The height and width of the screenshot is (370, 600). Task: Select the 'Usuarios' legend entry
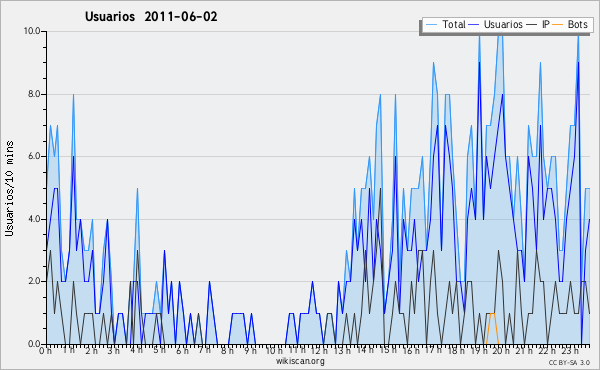point(496,24)
